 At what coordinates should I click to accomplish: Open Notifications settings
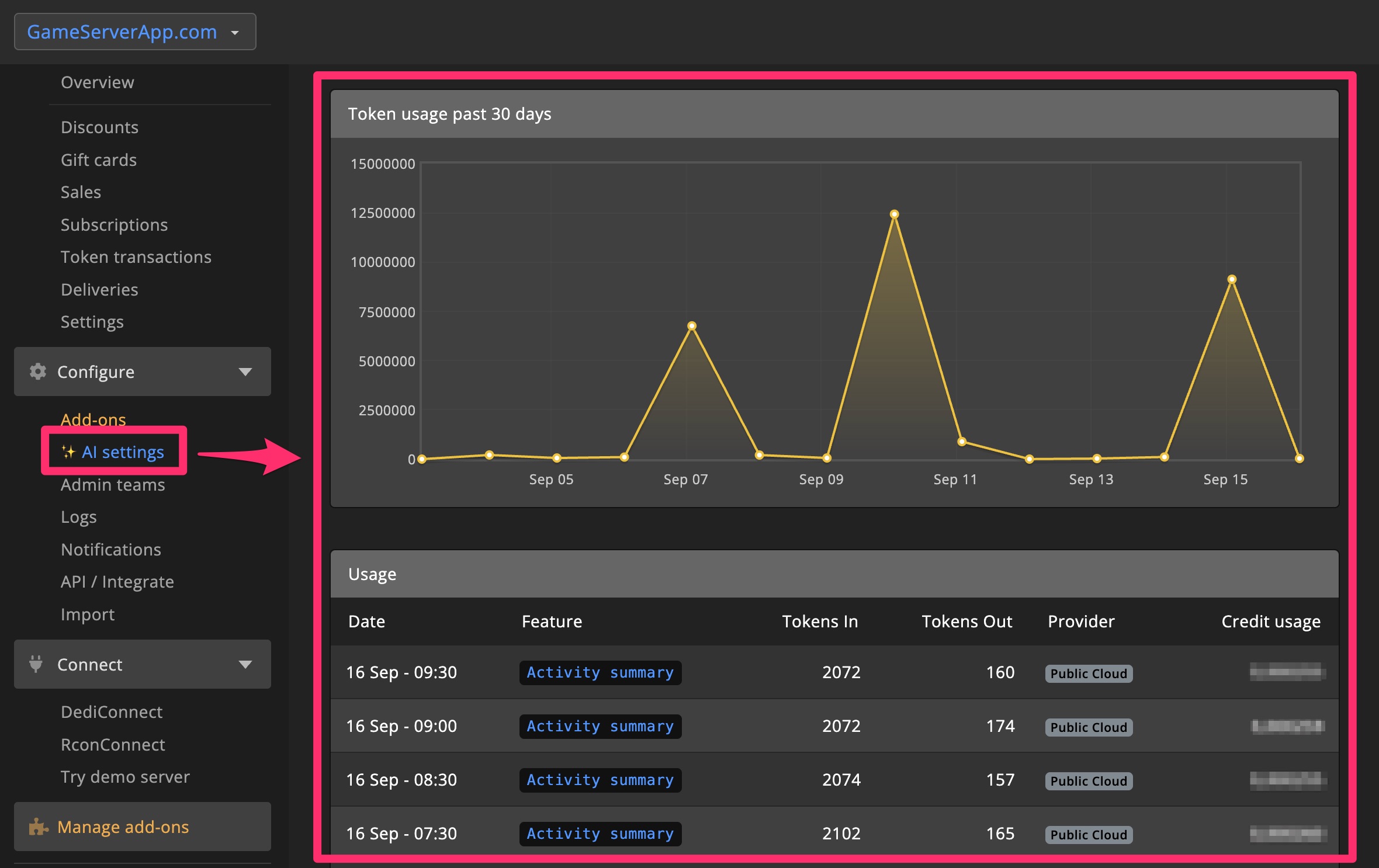coord(111,550)
